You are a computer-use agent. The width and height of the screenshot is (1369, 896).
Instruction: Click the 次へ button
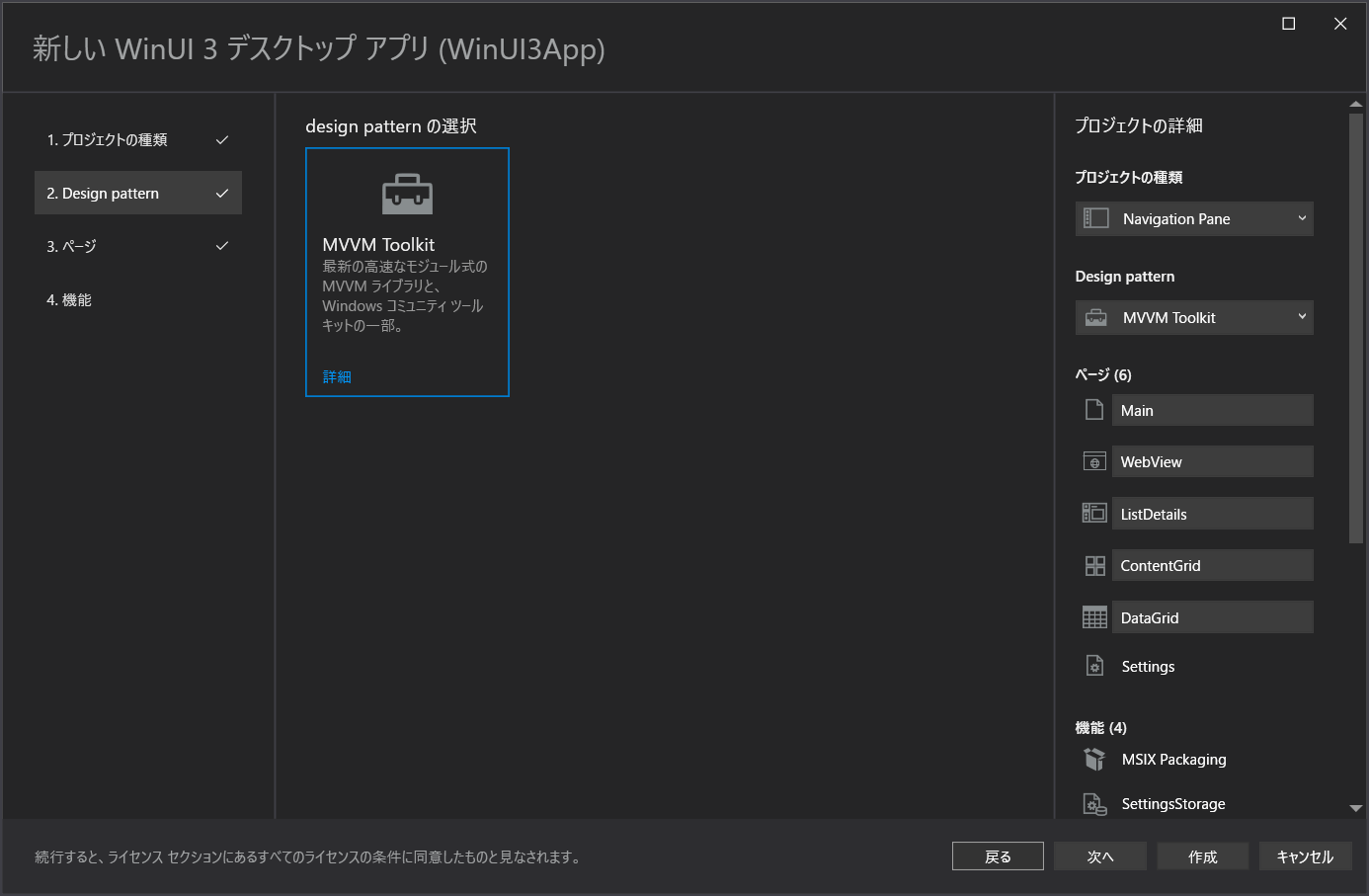point(1100,856)
